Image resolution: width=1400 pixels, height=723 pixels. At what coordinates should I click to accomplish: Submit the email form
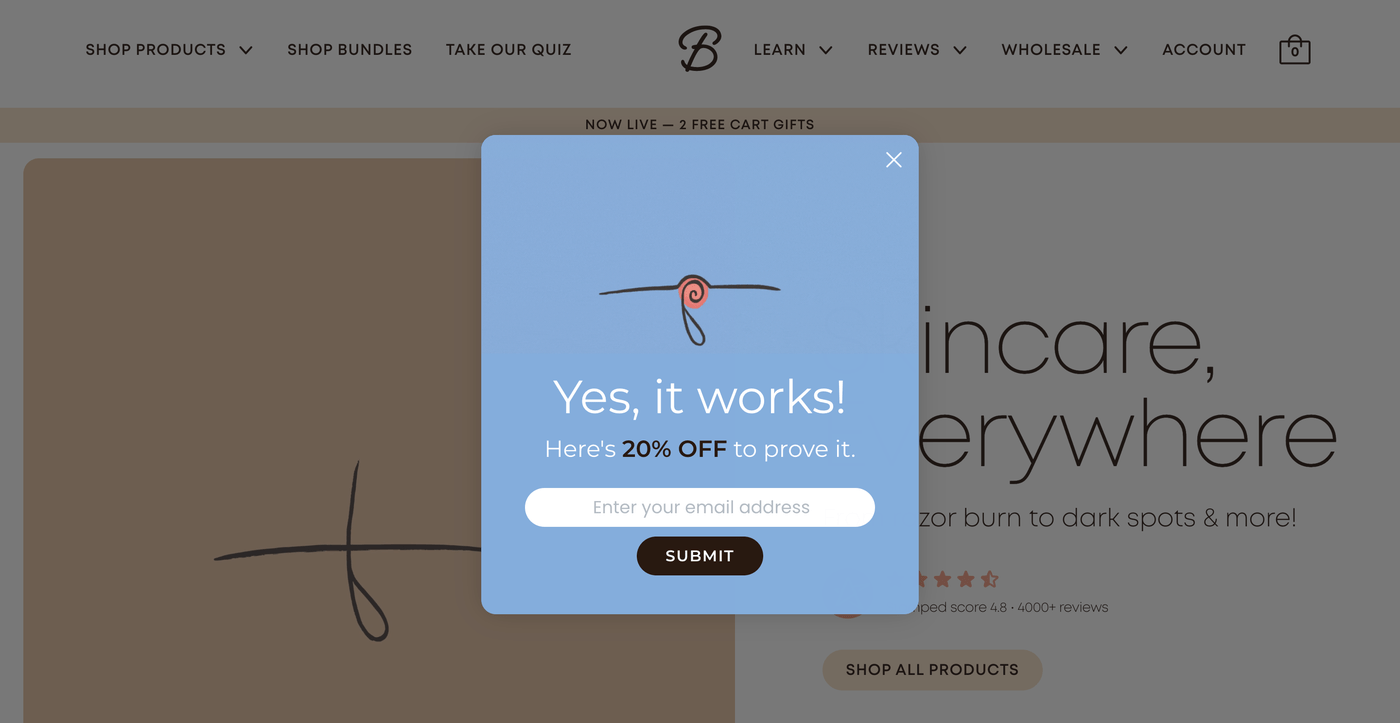click(x=700, y=556)
